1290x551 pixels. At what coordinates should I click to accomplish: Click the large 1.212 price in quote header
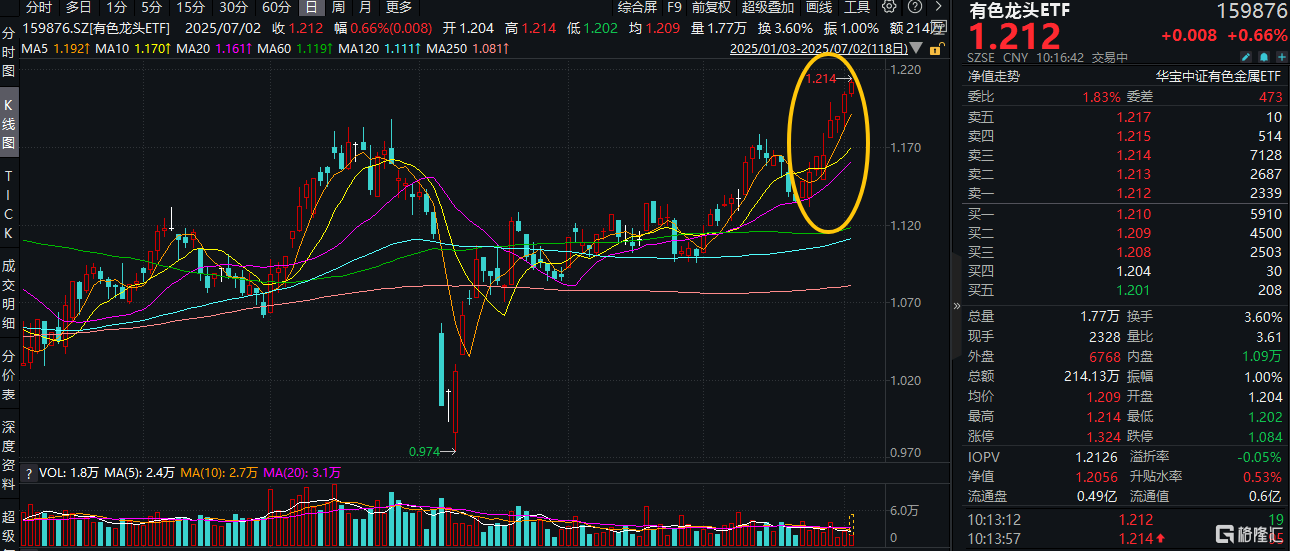point(1013,38)
